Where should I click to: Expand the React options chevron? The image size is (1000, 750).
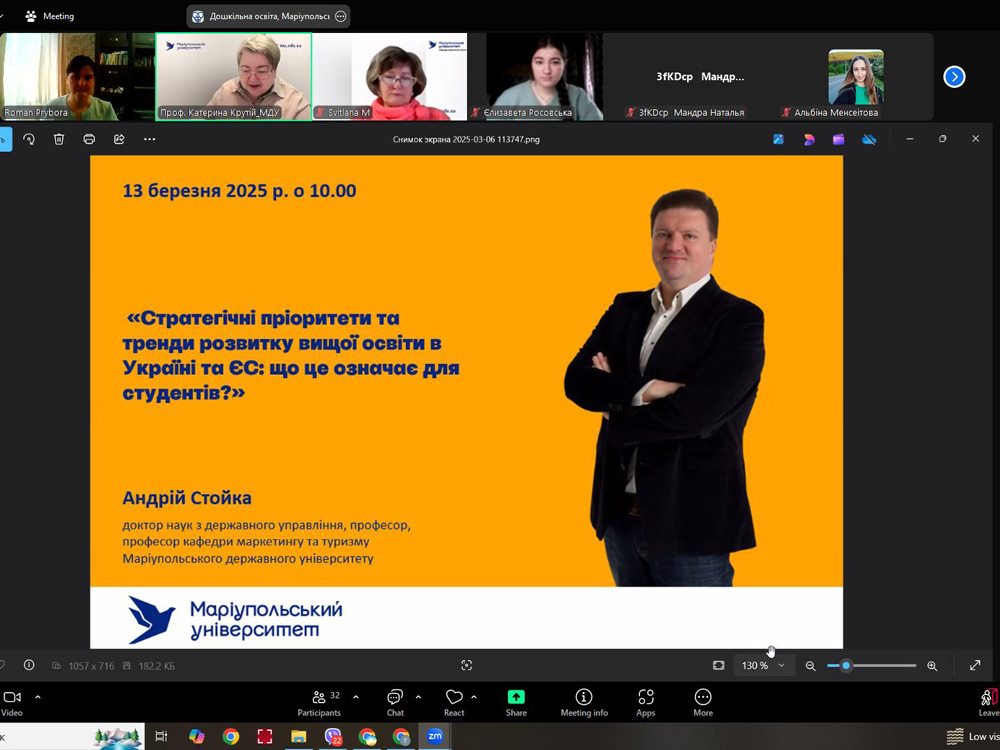[474, 697]
